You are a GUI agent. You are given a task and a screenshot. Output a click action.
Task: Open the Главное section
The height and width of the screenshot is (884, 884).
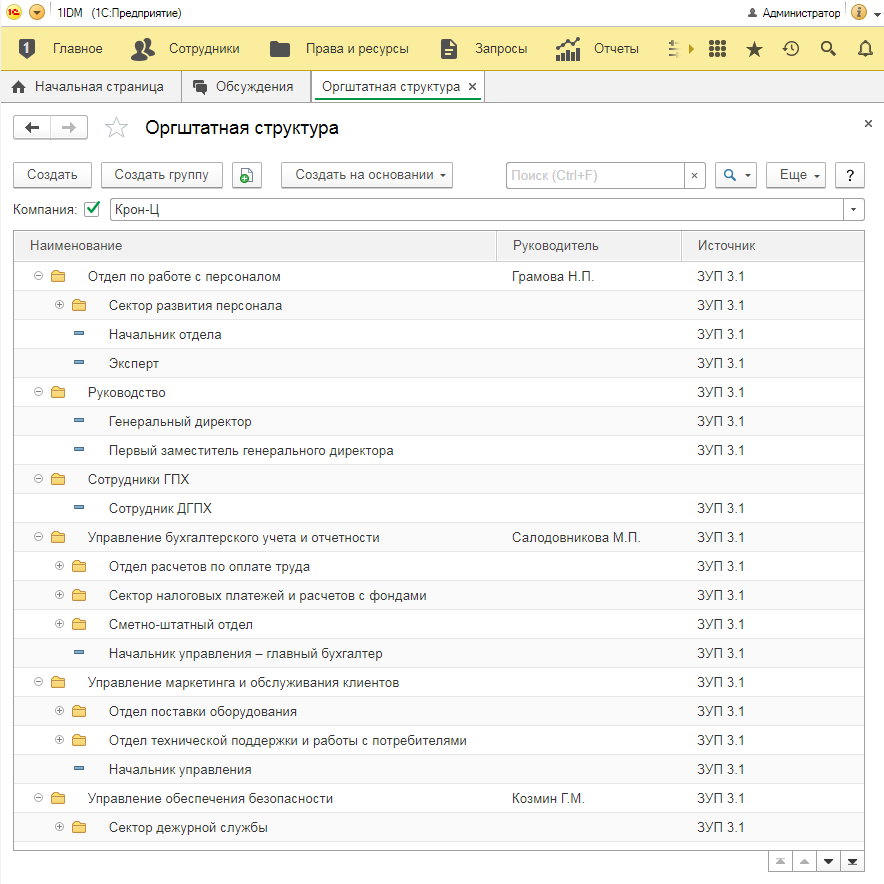[x=60, y=48]
